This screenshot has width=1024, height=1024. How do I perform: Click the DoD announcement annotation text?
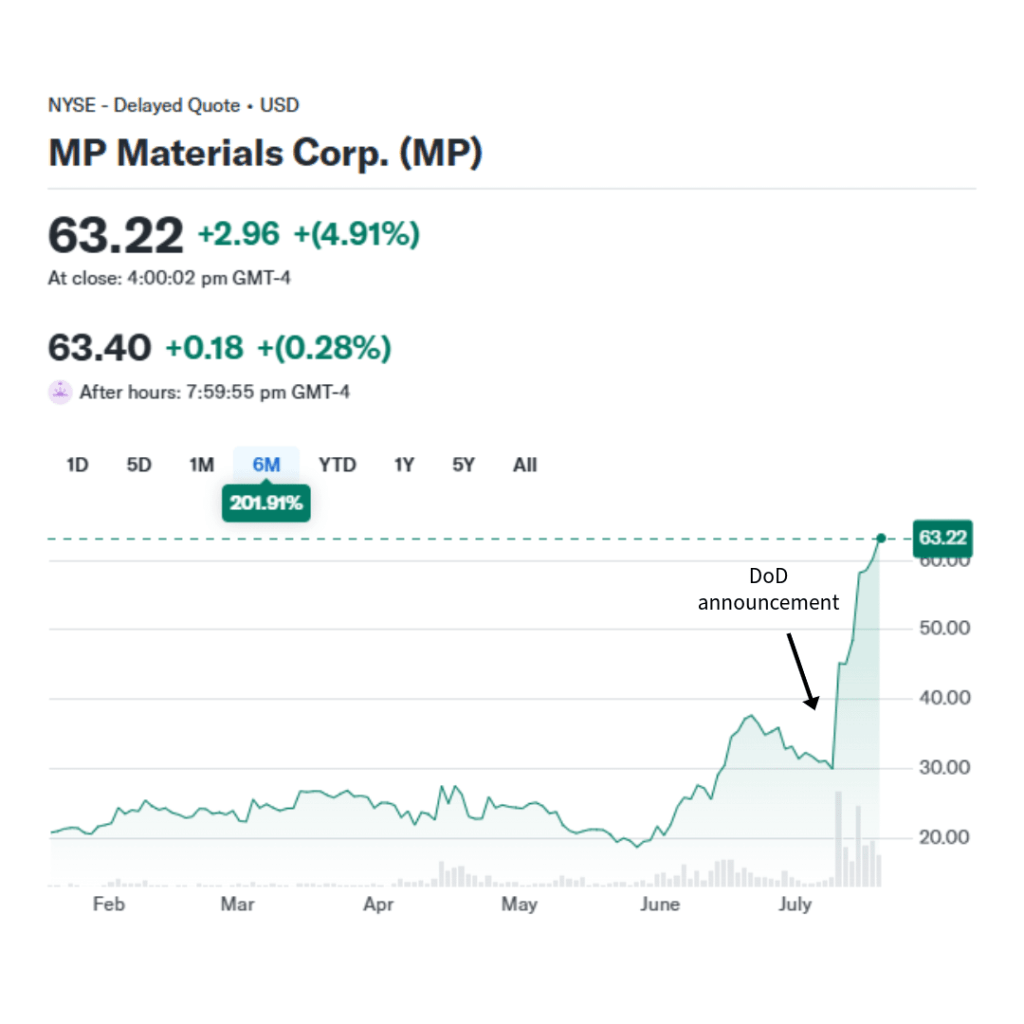coord(768,590)
